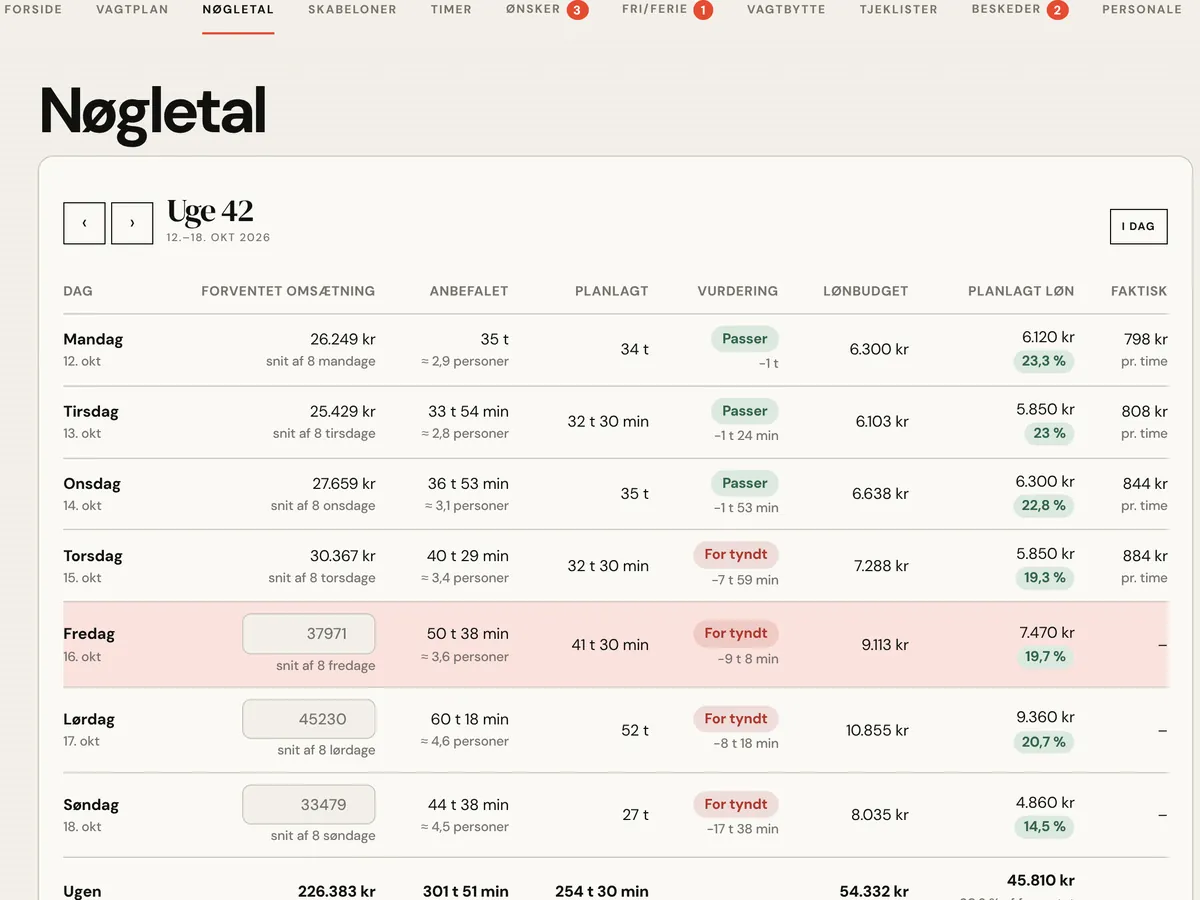Click Mandag's 23,3 % wage percentage
1200x900 pixels.
tap(1044, 361)
